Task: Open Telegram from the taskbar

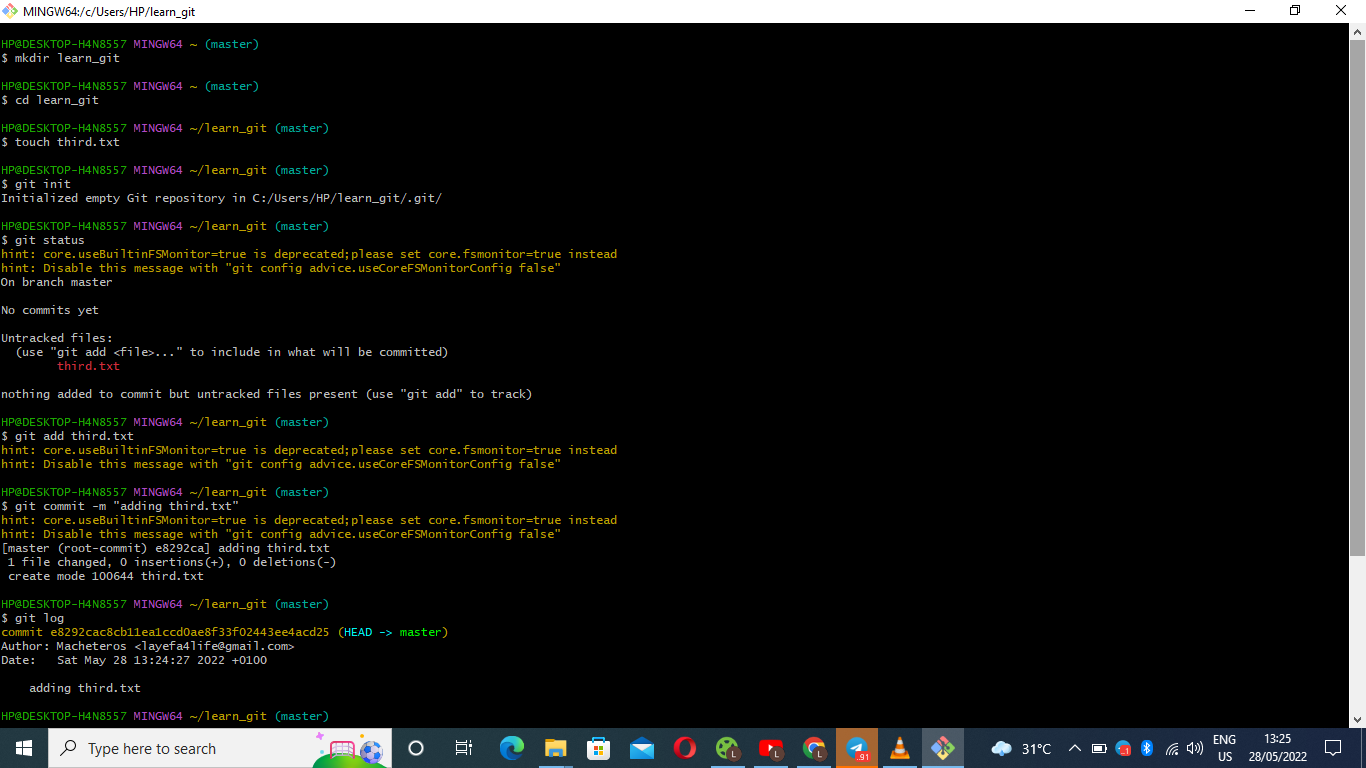Action: tap(856, 748)
